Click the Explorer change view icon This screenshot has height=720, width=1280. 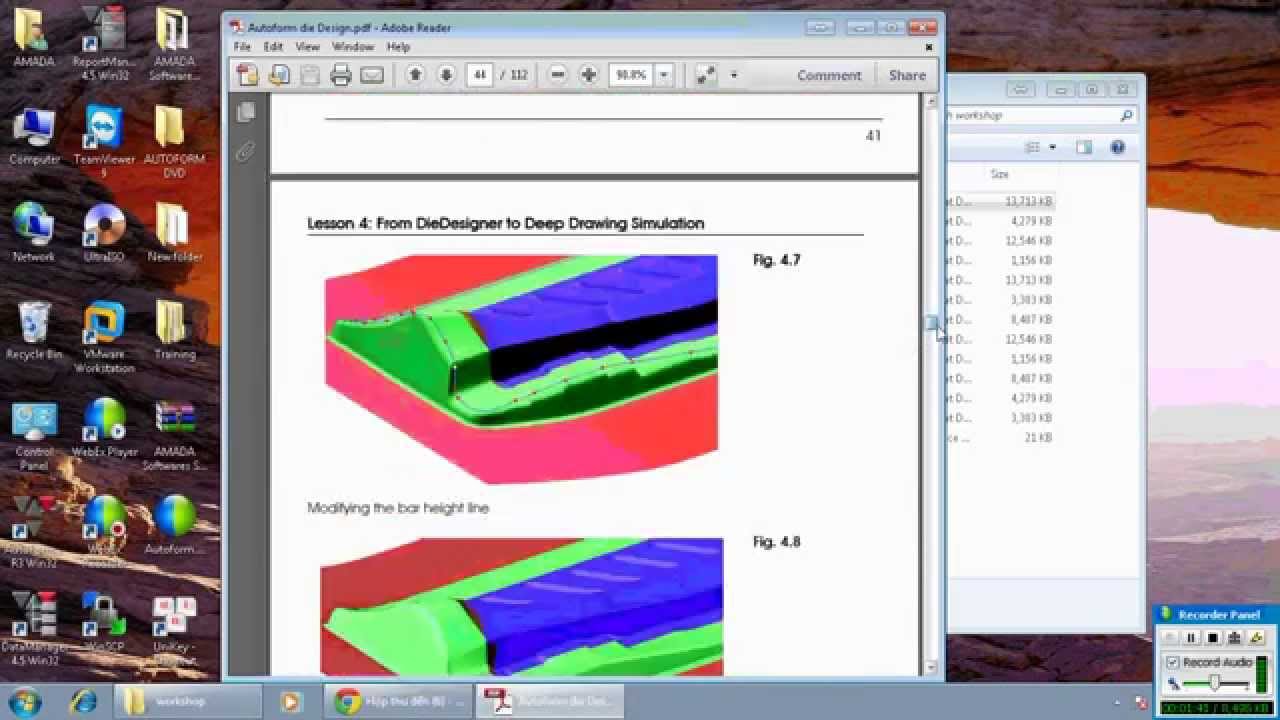click(x=1034, y=148)
